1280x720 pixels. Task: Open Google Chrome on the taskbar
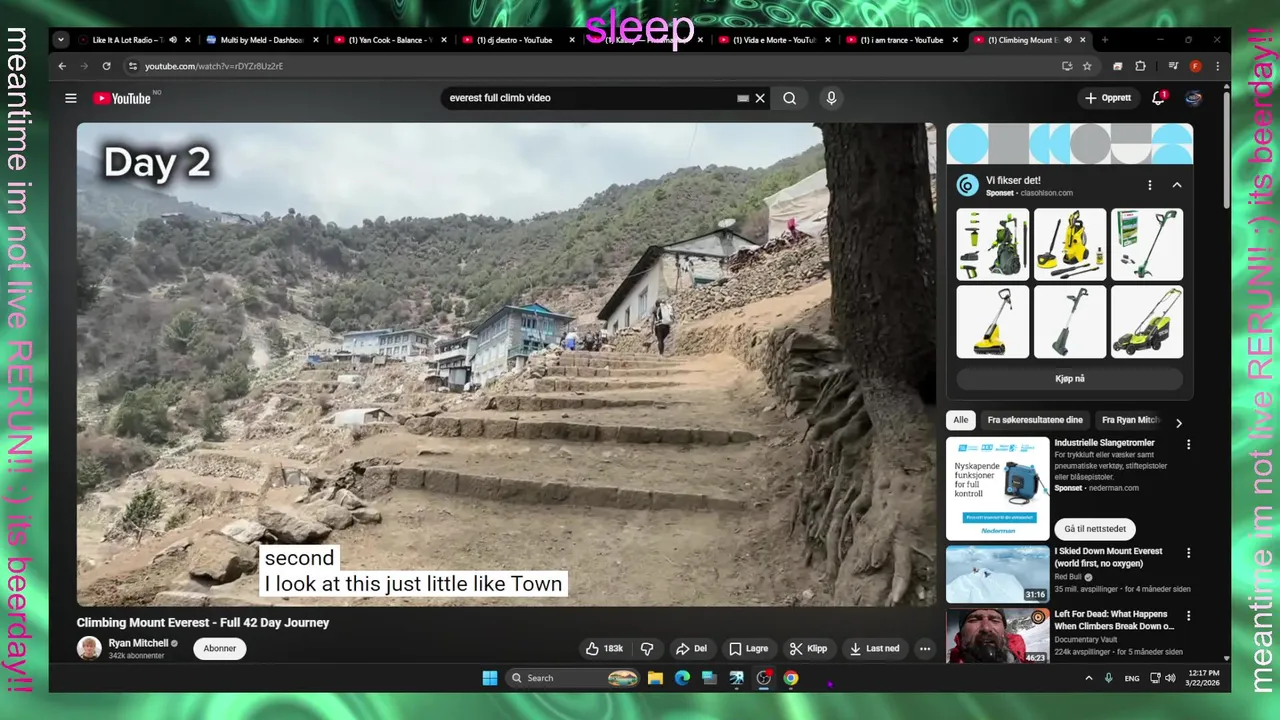point(791,678)
